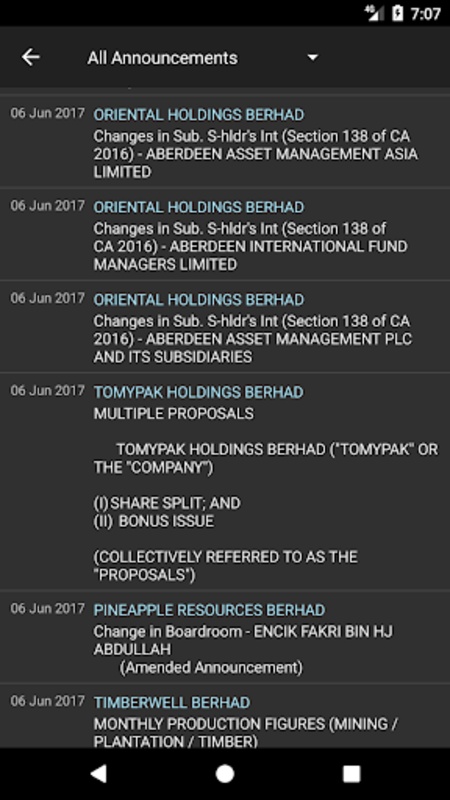Open Aberdeen Asset Management Asia Limited announcement
This screenshot has height=800, width=450.
(x=256, y=154)
